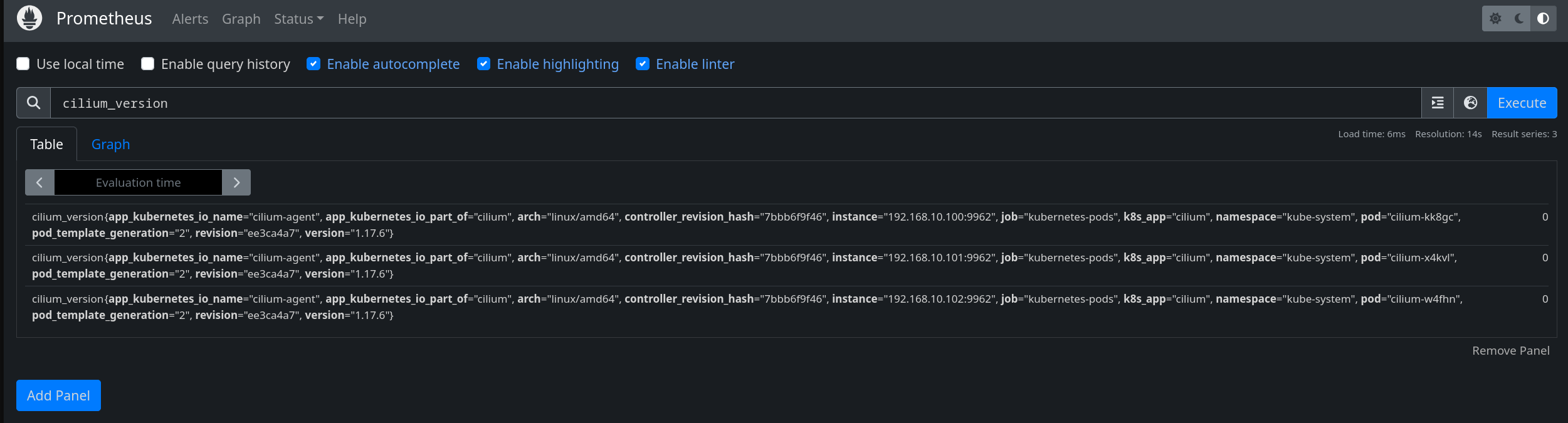Image resolution: width=1568 pixels, height=423 pixels.
Task: Expand the Status dropdown menu
Action: coord(299,19)
